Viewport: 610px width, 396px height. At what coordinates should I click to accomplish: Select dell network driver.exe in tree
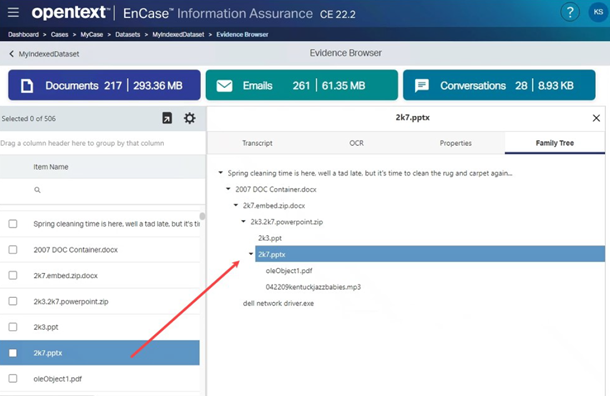coord(278,303)
